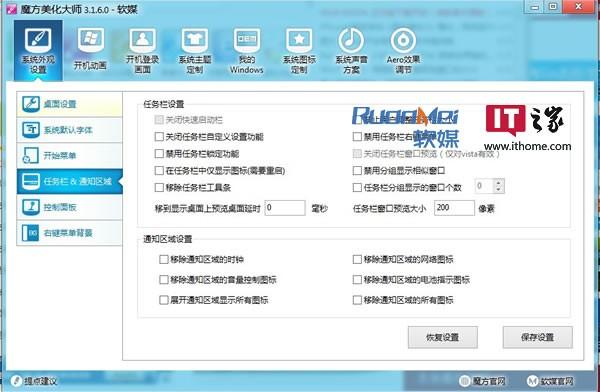Open the 系统声音方案 module

coord(351,50)
